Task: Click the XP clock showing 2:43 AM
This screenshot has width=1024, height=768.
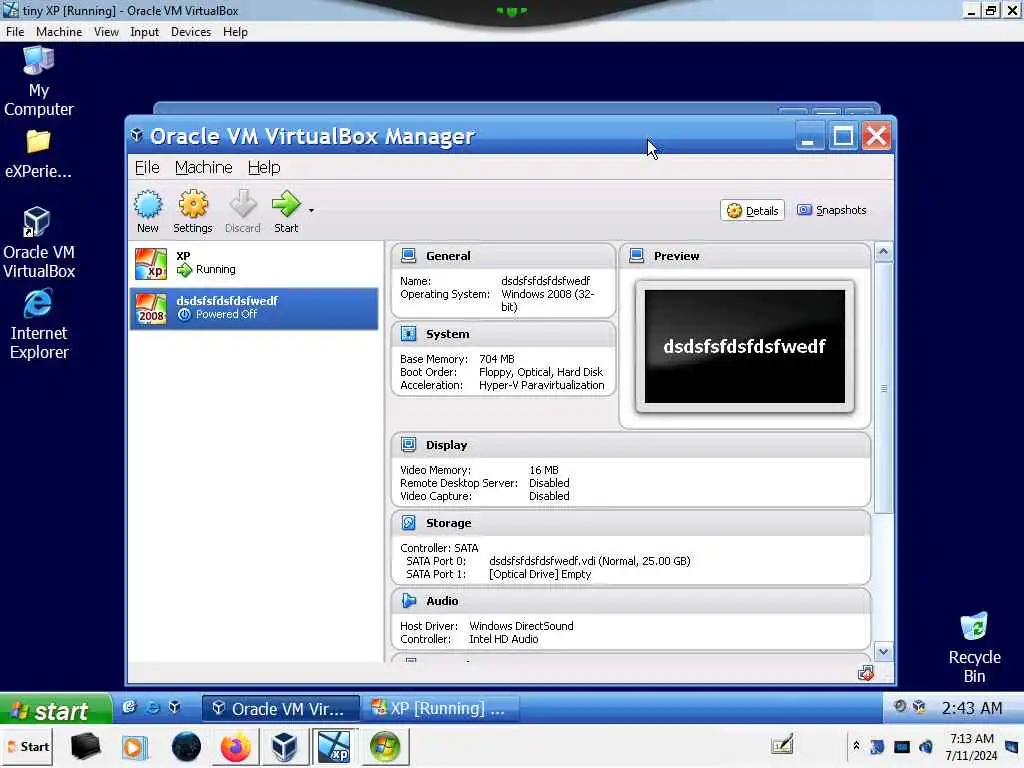Action: 972,709
